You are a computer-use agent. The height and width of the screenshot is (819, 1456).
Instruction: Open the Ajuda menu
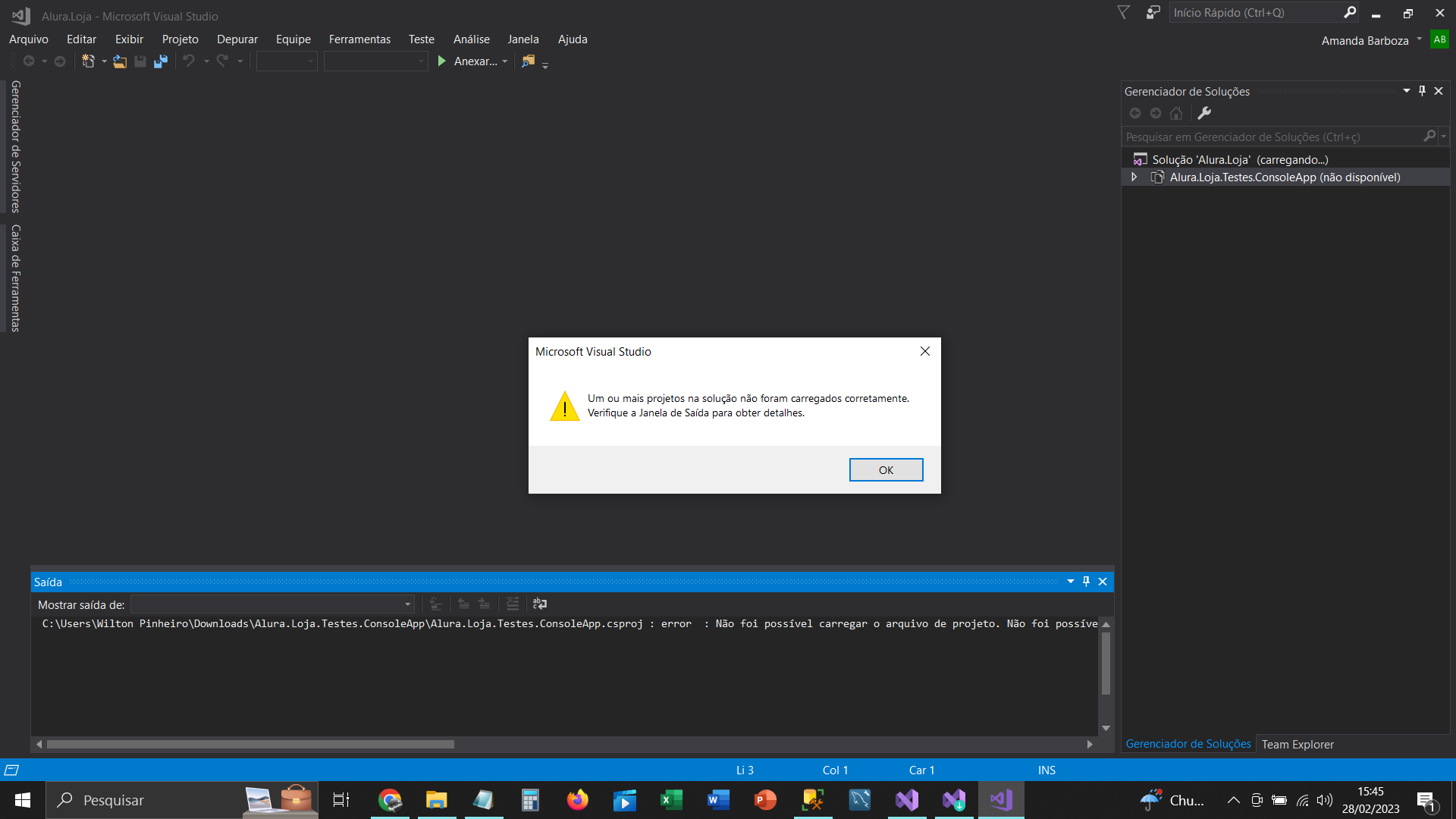(573, 39)
